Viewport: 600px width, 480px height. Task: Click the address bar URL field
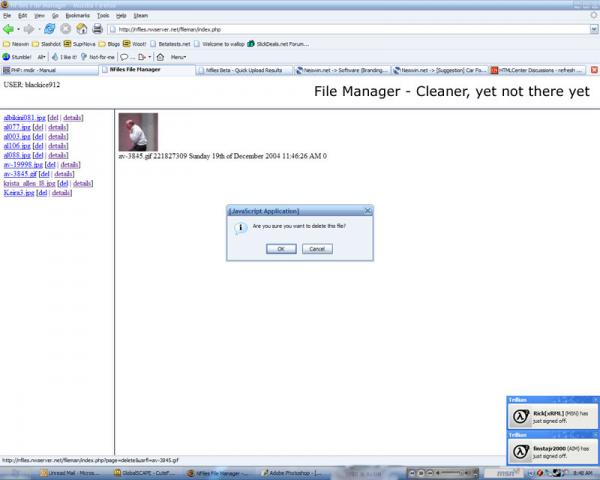click(x=348, y=29)
